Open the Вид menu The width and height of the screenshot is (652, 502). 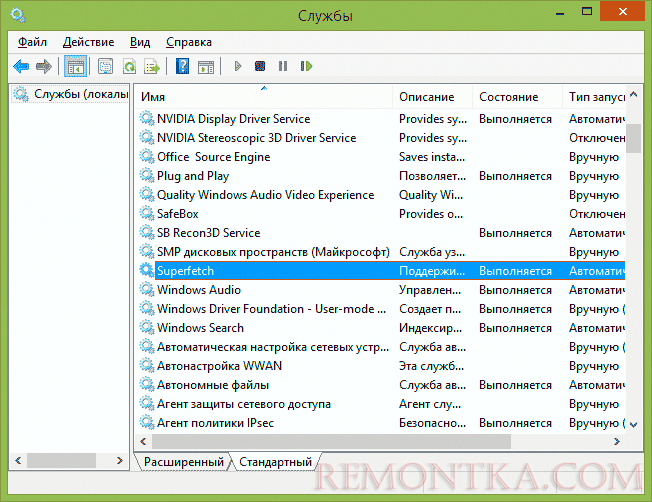[140, 42]
